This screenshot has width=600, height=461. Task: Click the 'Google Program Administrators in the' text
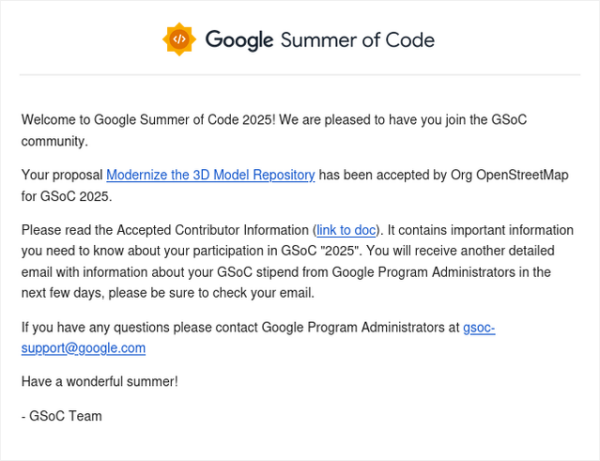click(x=441, y=272)
